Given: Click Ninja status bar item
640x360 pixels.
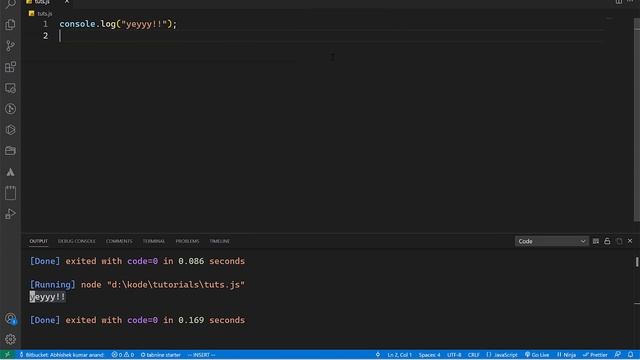Looking at the screenshot, I should (567, 355).
